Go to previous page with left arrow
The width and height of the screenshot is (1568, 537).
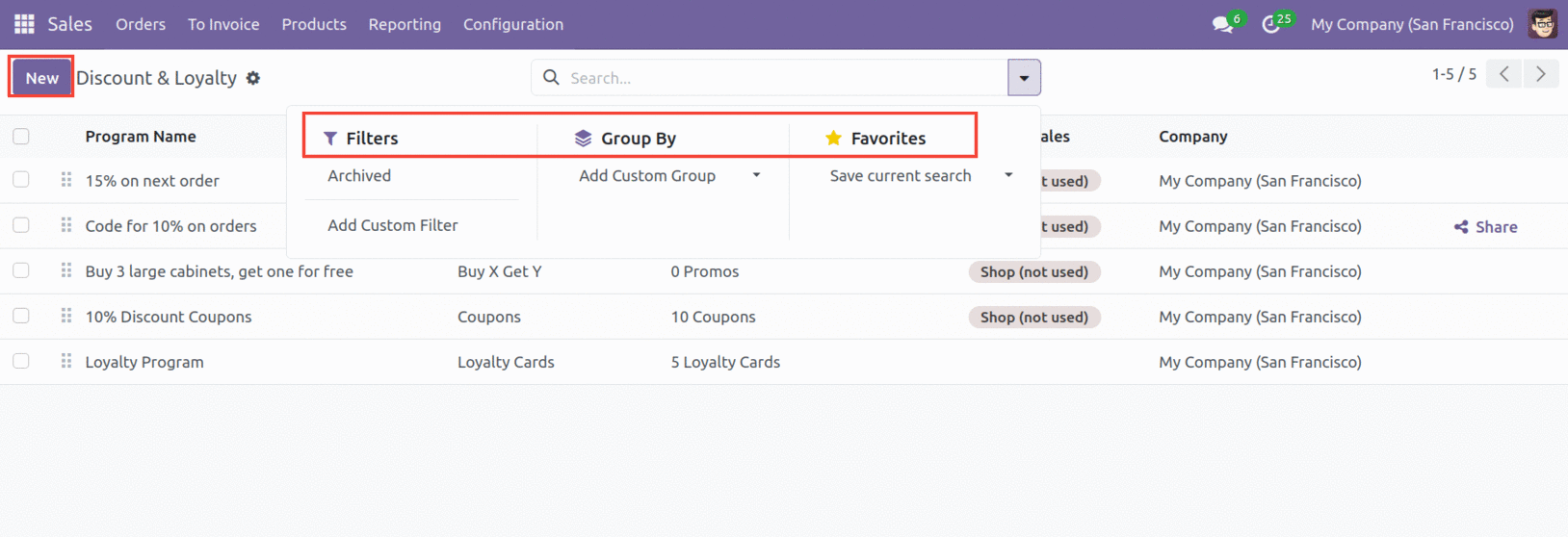click(x=1503, y=74)
